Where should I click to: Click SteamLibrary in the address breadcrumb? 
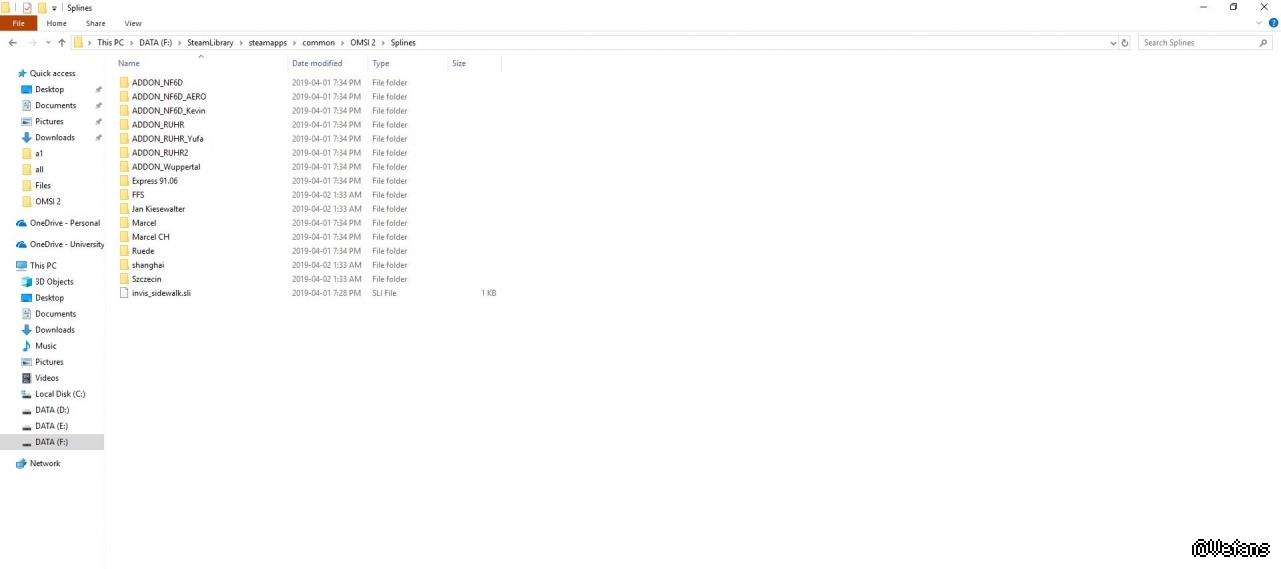click(x=210, y=43)
